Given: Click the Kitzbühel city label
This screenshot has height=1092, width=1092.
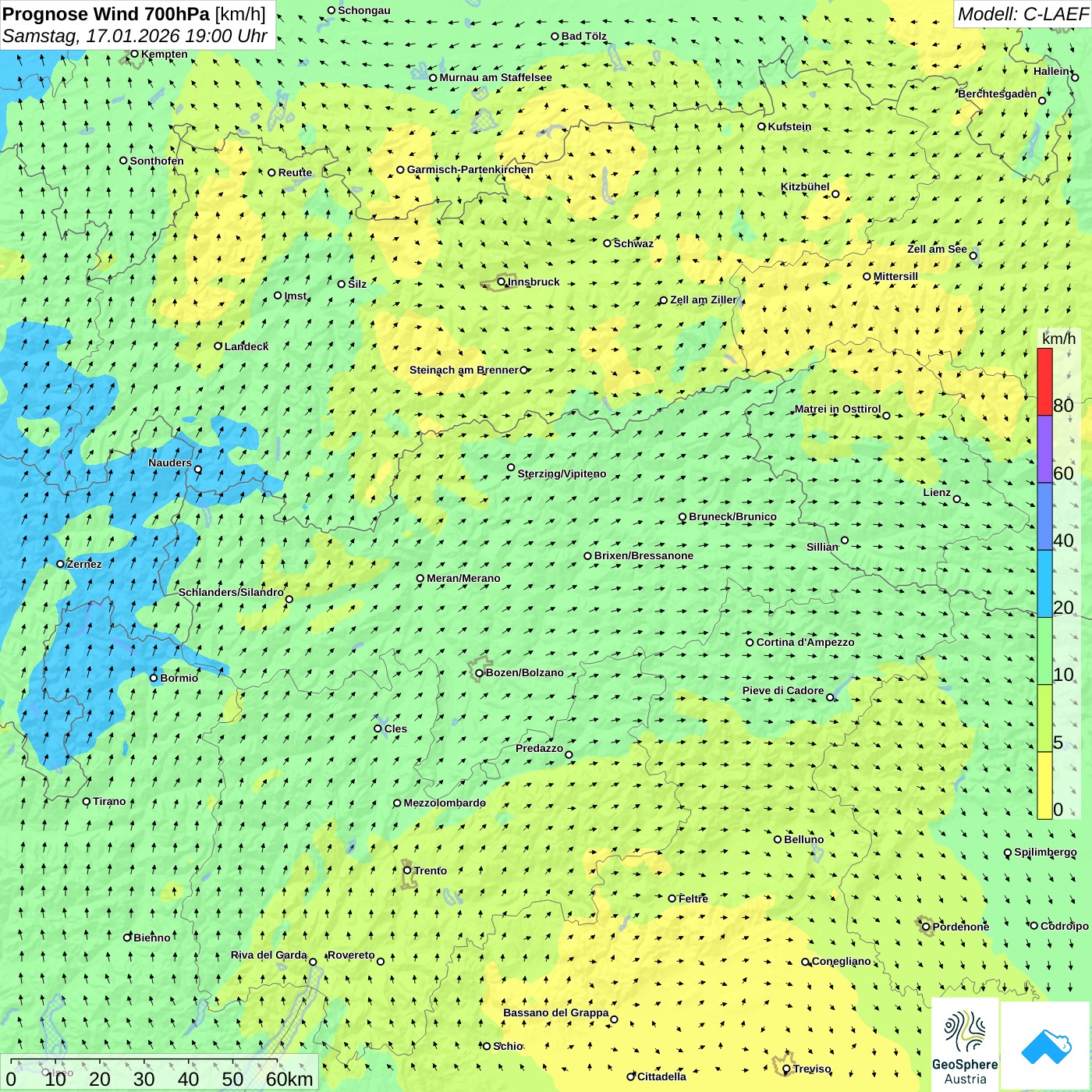Looking at the screenshot, I should [805, 186].
